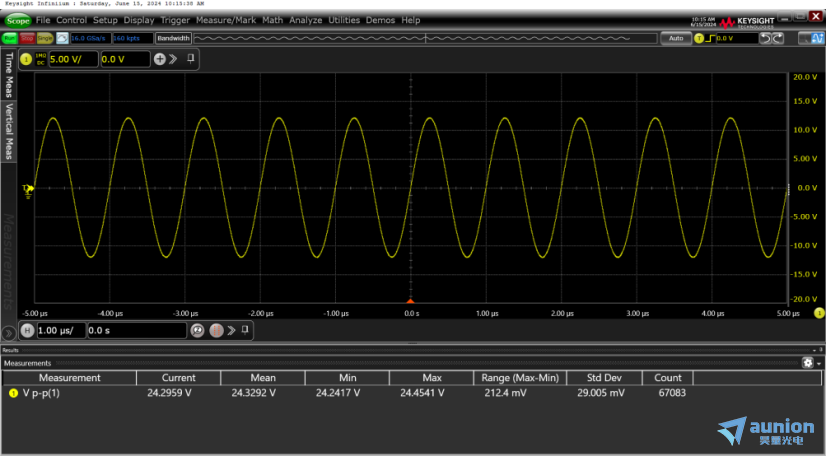Open the Time Meas side tab
Screen dimensions: 826x456
pos(8,75)
